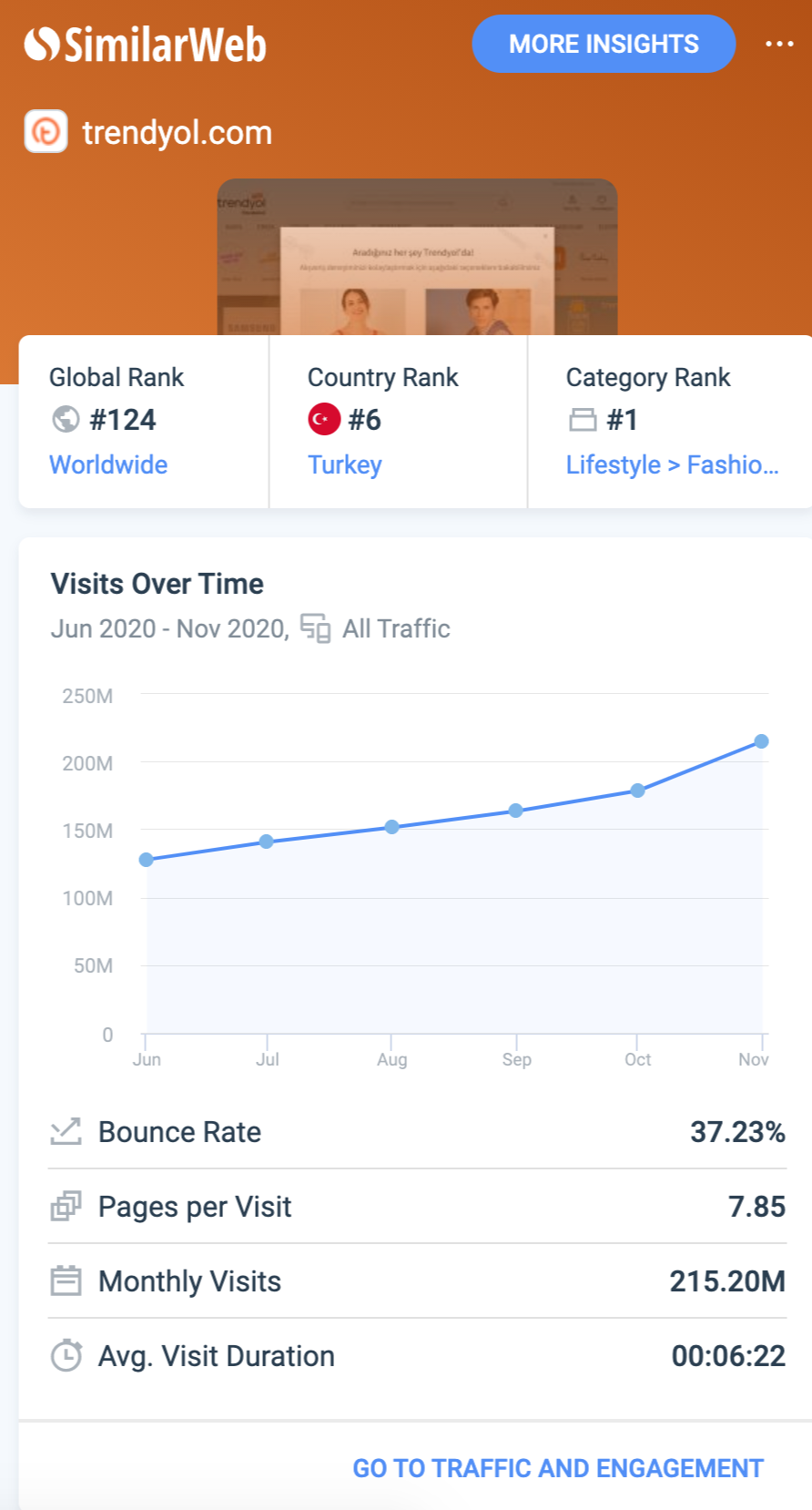Click the Visits Over Time heading
812x1510 pixels.
(x=157, y=584)
